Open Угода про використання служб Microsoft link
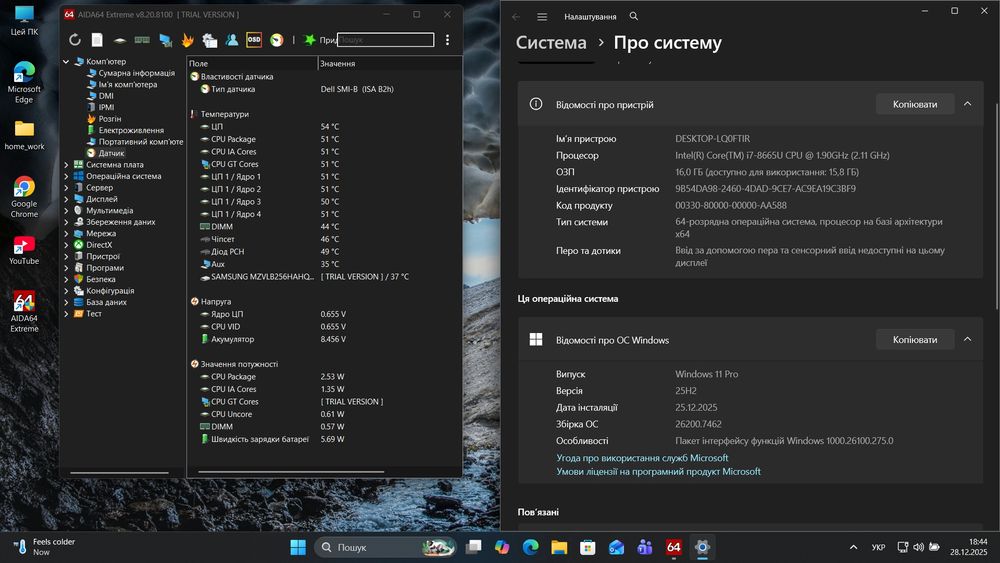This screenshot has width=1000, height=563. 642,458
